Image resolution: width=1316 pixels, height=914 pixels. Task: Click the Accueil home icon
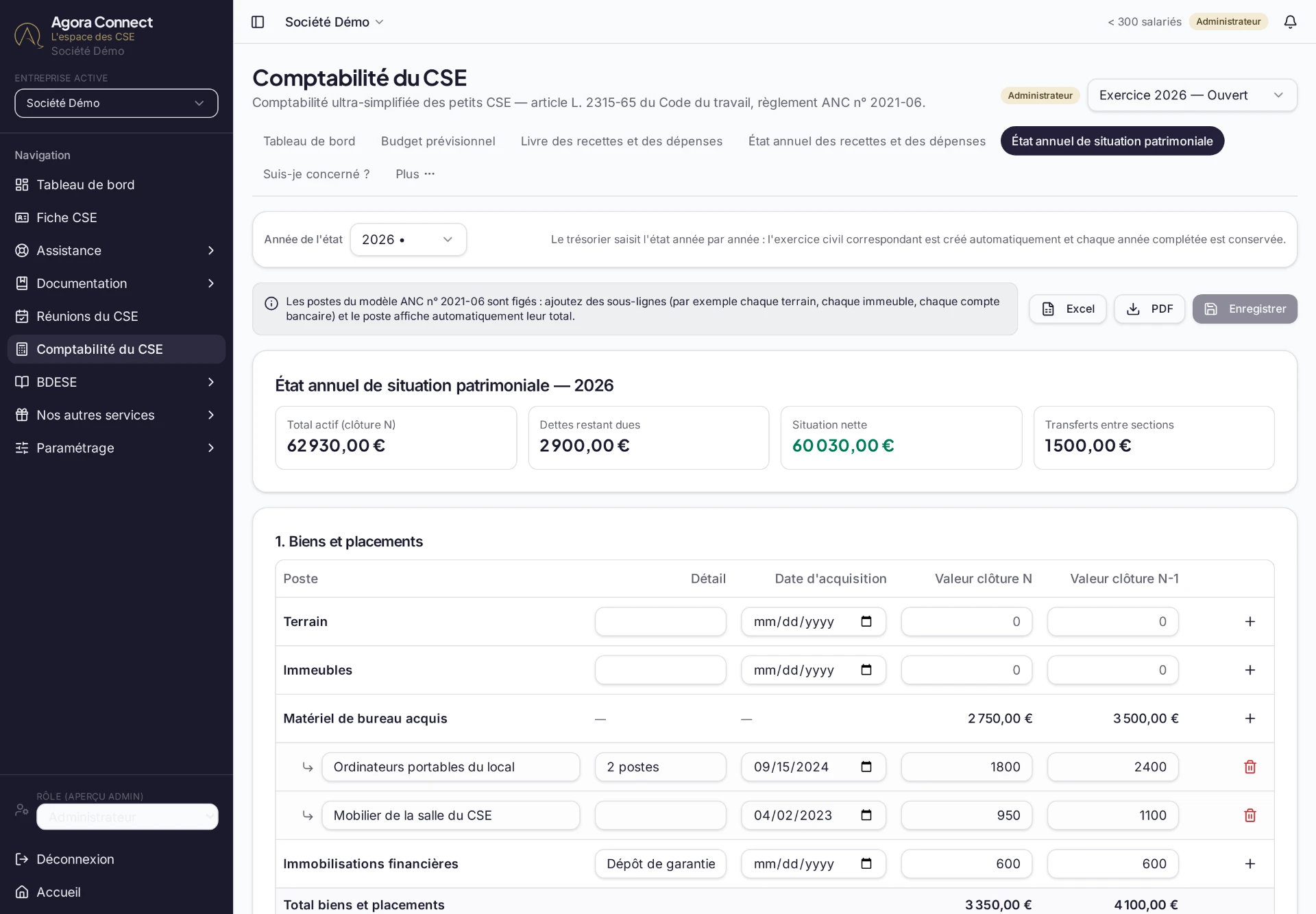pos(22,892)
